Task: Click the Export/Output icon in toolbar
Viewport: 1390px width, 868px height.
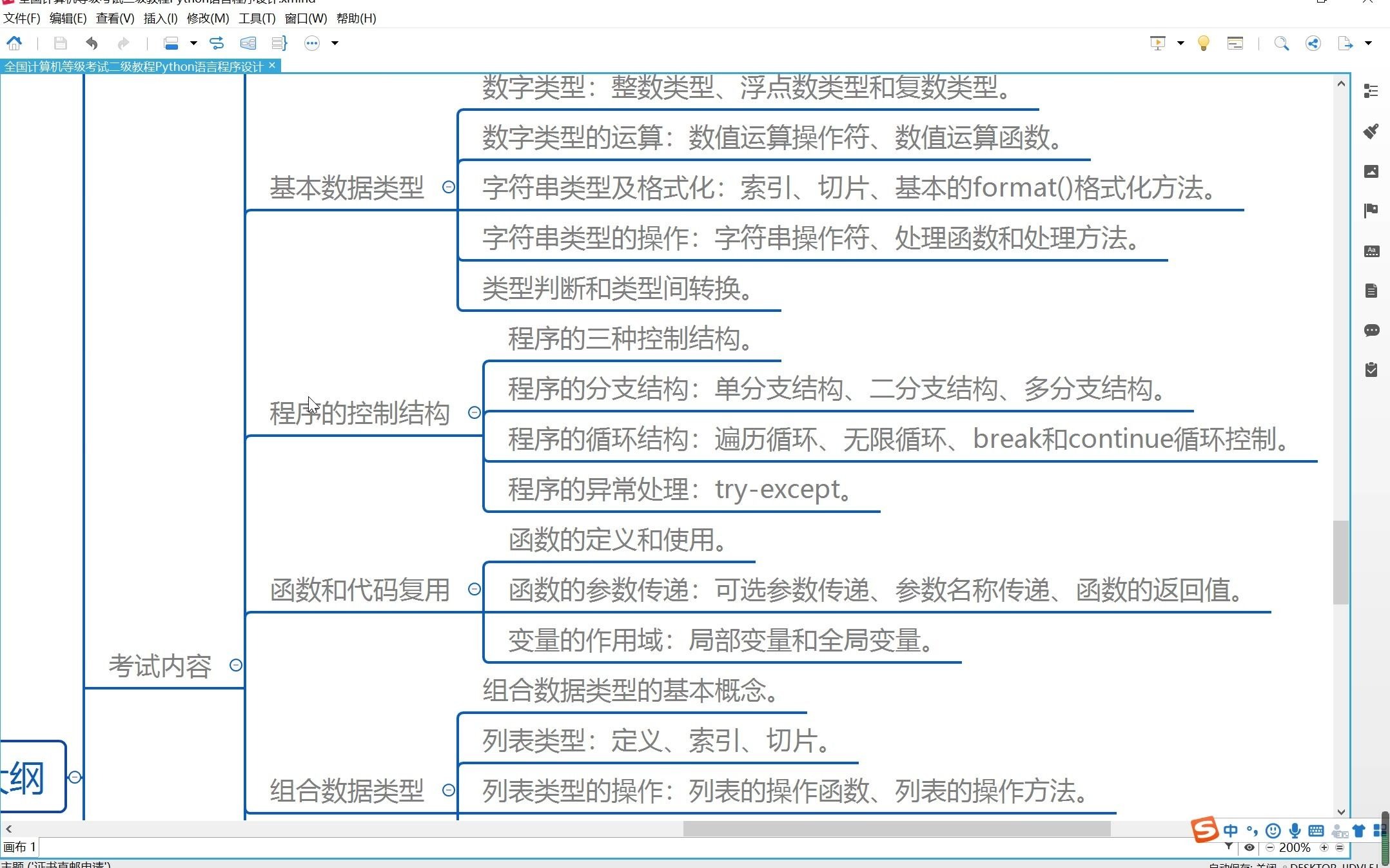Action: coord(1351,42)
